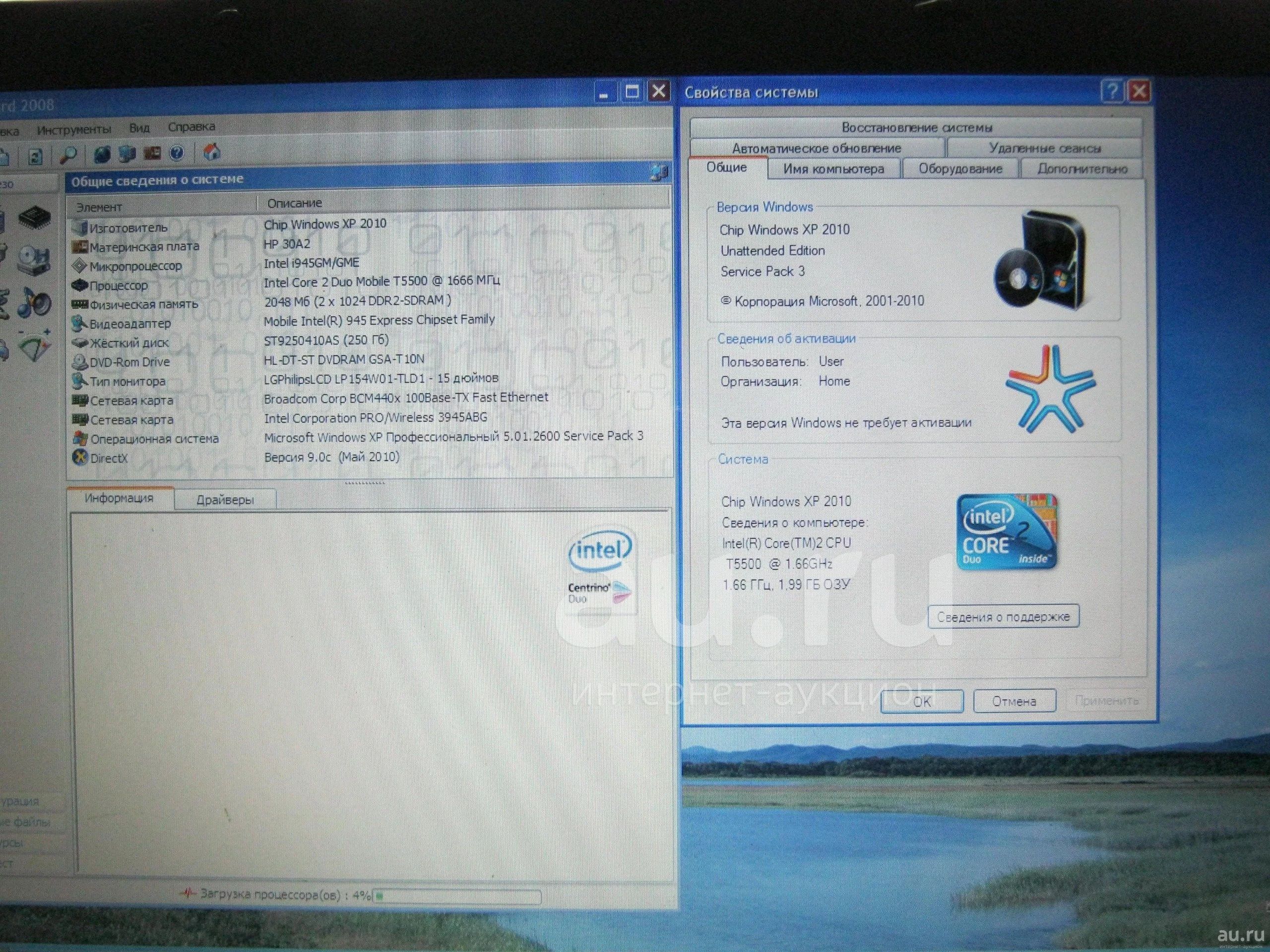Select 'HL-DT-ST DVDRAM GSA-T10N' value
1270x952 pixels.
pos(344,359)
